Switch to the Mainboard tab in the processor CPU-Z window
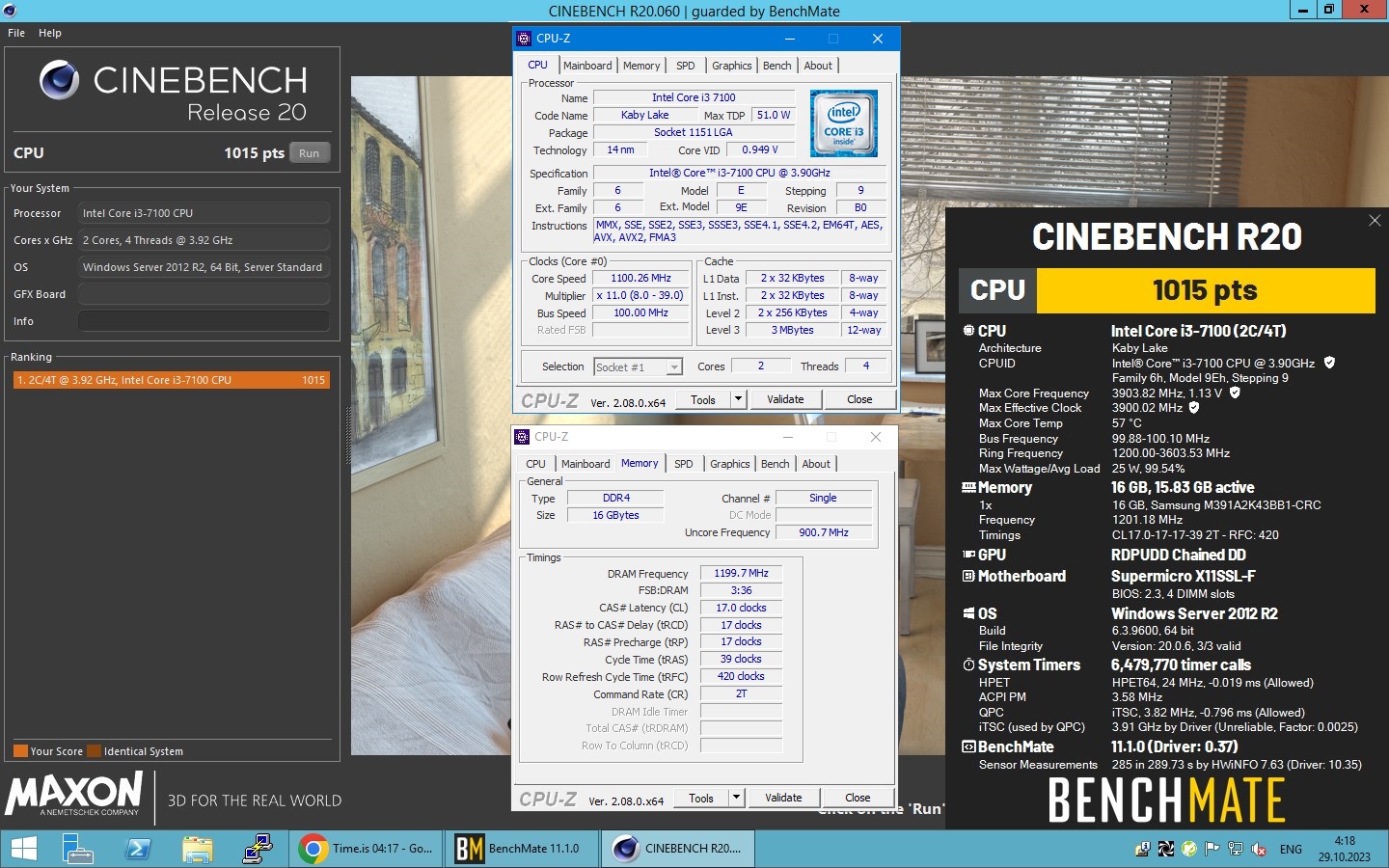The height and width of the screenshot is (868, 1389). (x=587, y=66)
